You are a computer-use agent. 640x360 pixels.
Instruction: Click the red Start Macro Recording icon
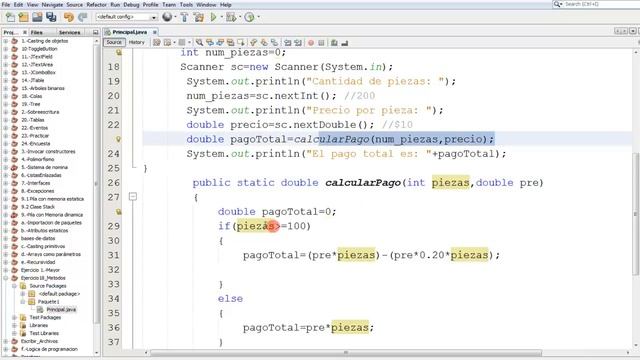click(x=311, y=42)
